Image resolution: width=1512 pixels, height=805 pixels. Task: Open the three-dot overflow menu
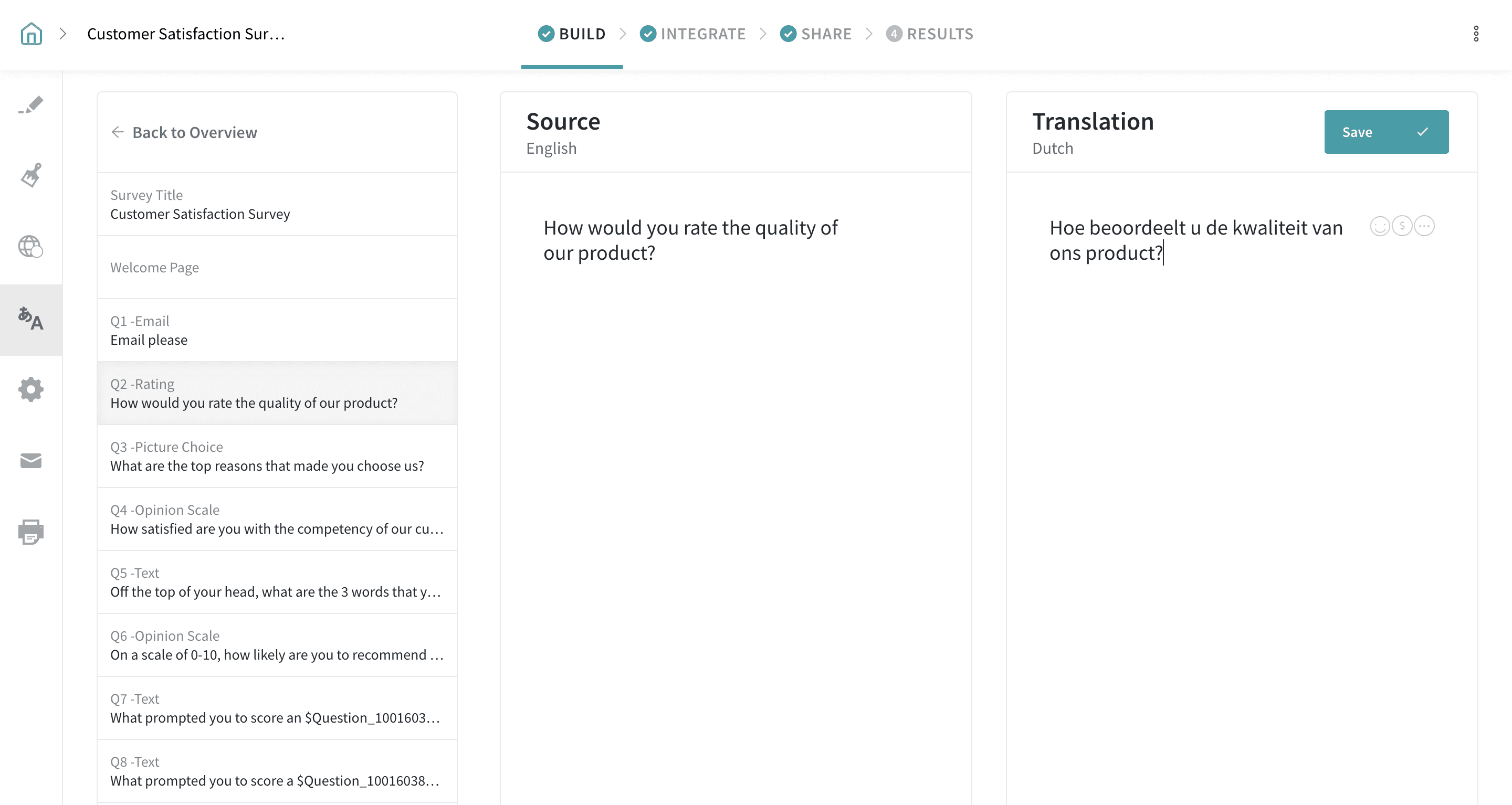tap(1476, 34)
